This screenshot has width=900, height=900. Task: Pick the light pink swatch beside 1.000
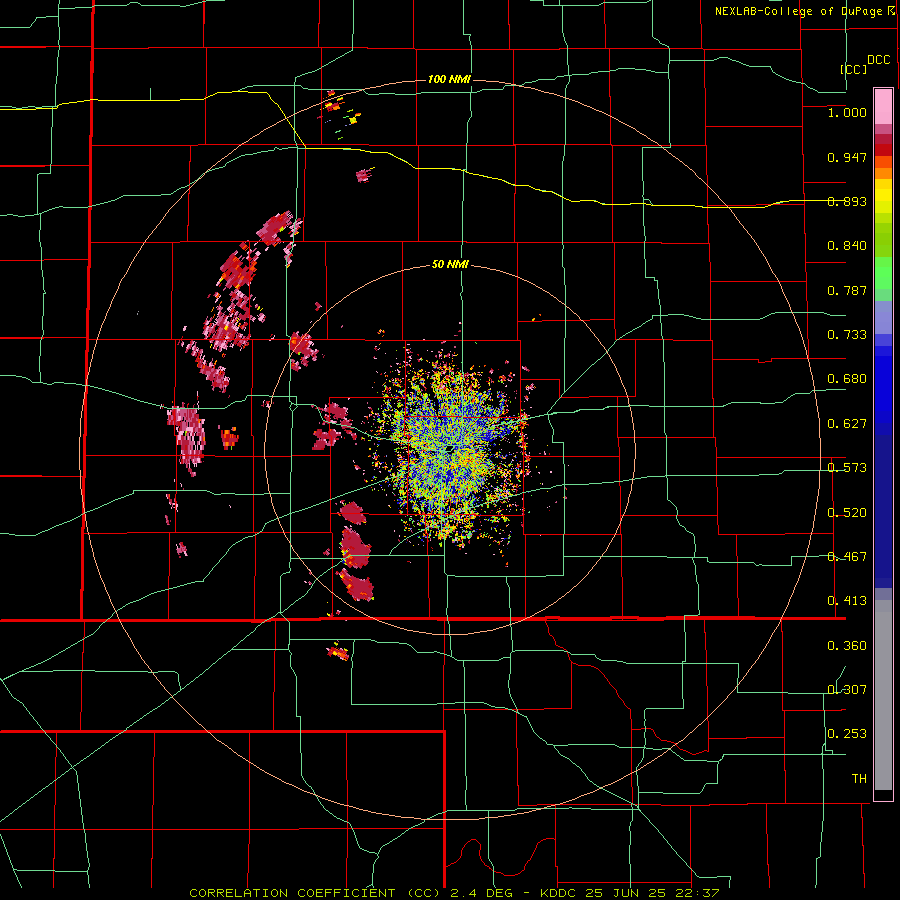[883, 107]
